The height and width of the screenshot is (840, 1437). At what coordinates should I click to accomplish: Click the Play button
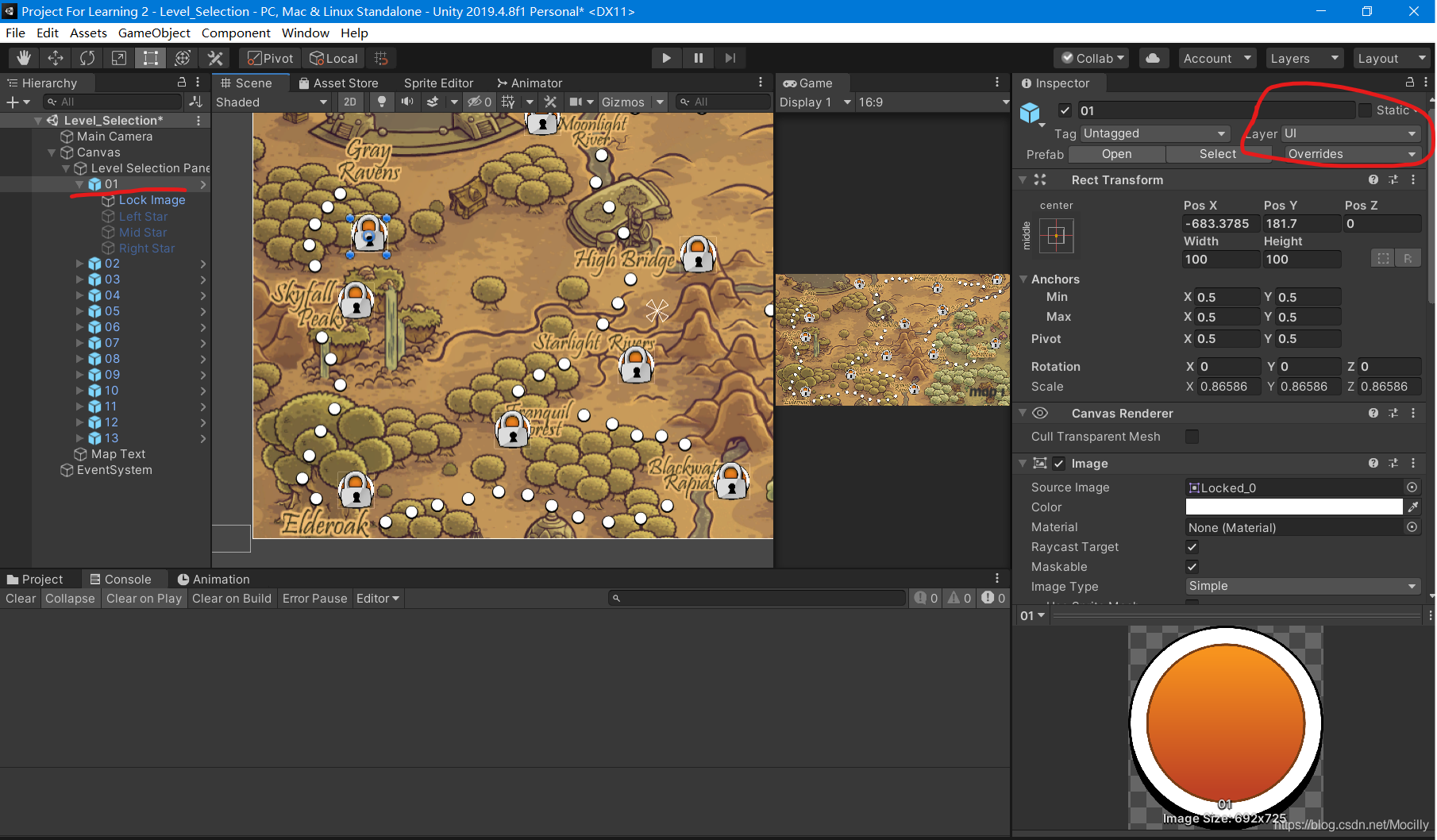point(666,58)
